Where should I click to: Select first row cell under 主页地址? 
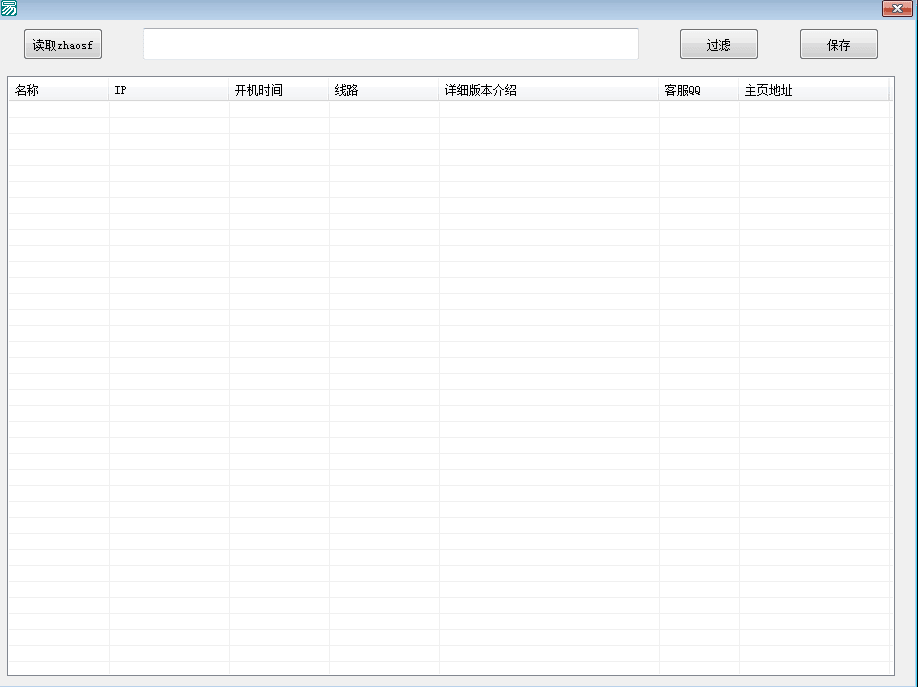point(813,110)
